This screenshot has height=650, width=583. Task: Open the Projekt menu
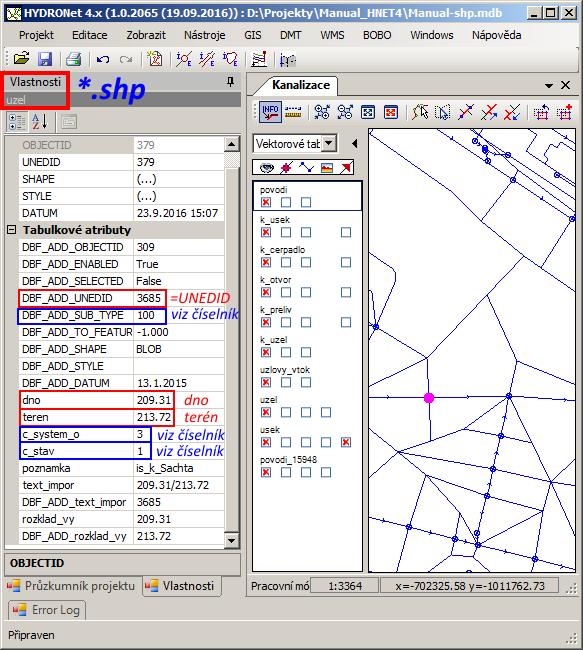(x=36, y=35)
